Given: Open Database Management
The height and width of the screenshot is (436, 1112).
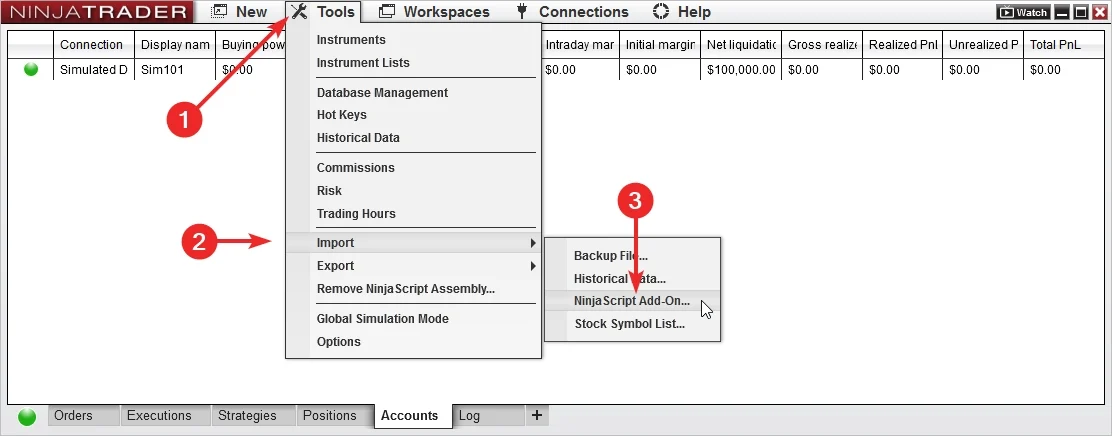Looking at the screenshot, I should click(382, 93).
